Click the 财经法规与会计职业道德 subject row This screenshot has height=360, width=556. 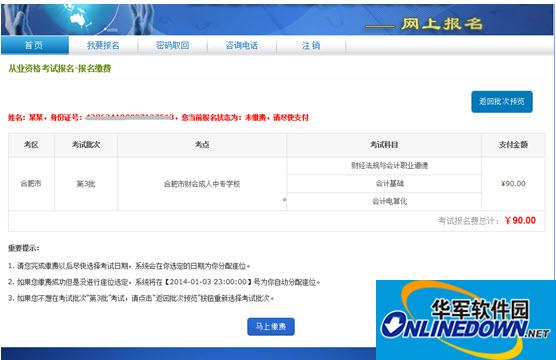(384, 166)
